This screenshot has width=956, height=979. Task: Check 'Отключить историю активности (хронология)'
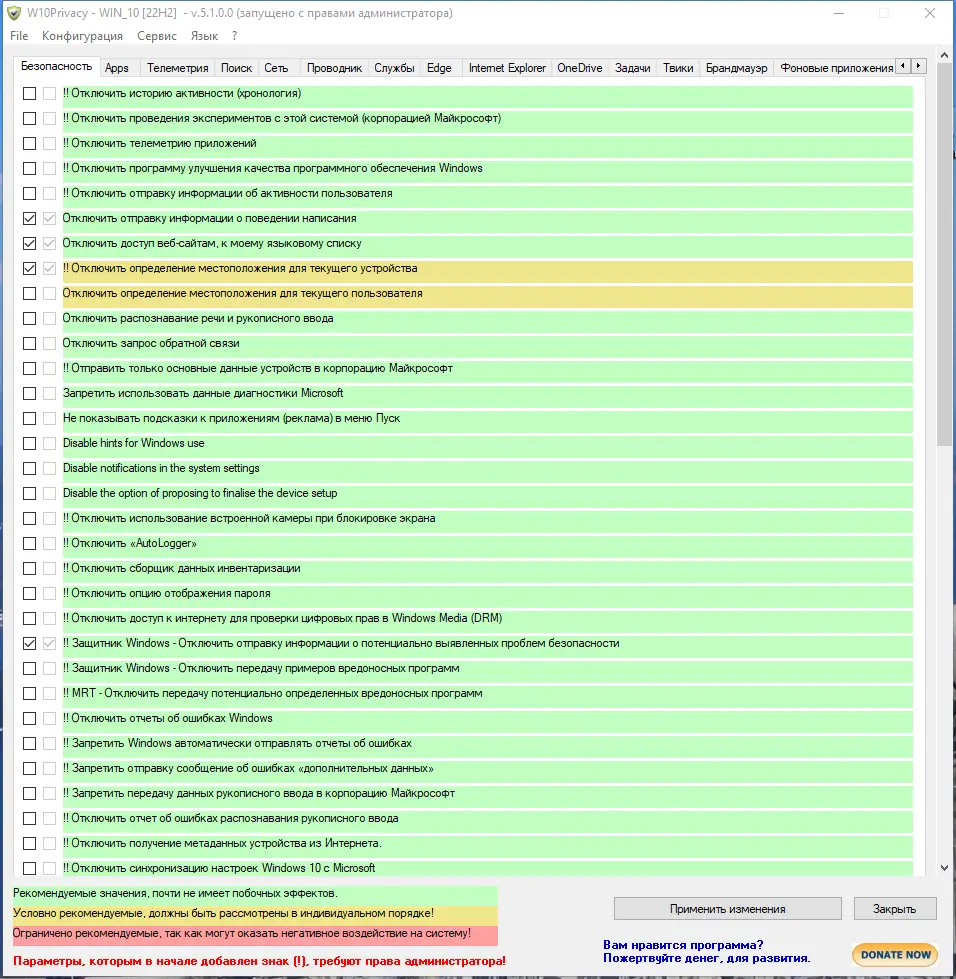[29, 94]
